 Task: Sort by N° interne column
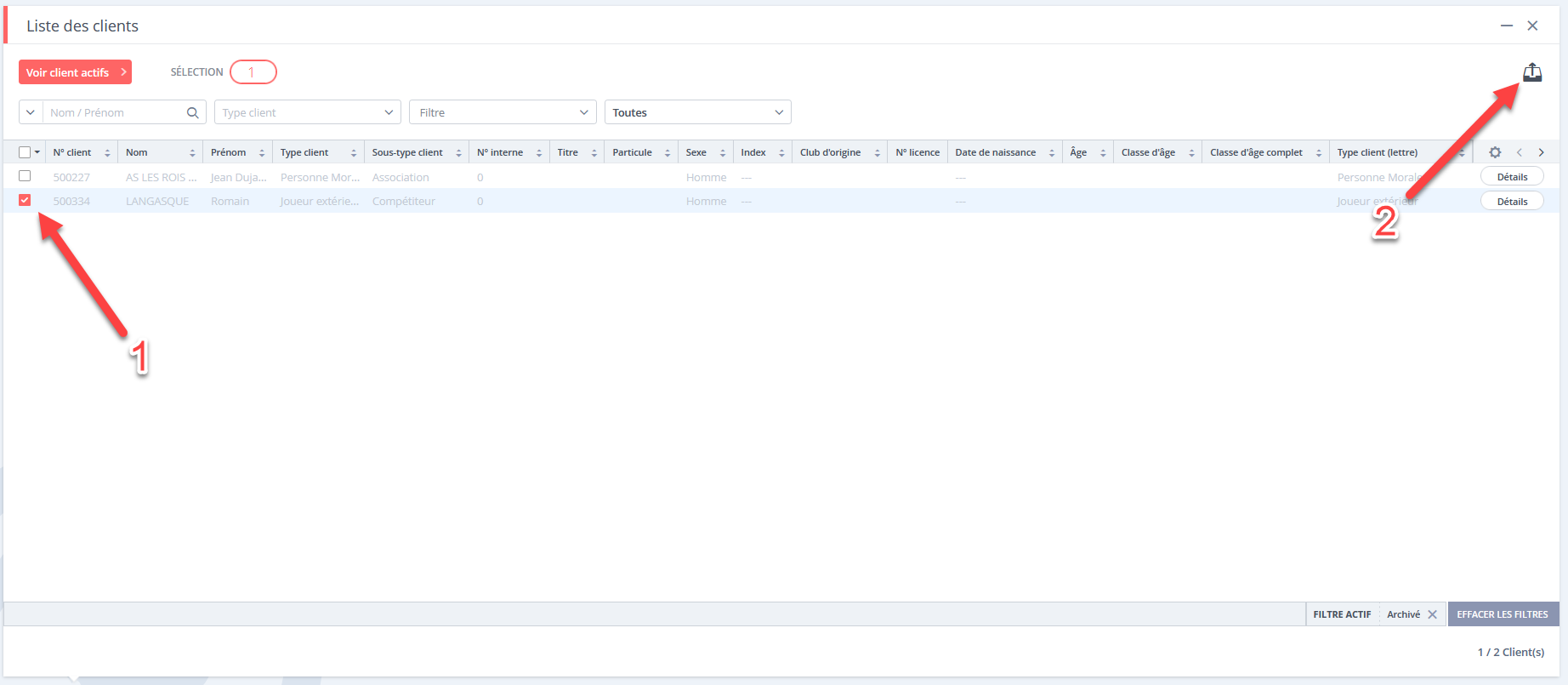[539, 153]
